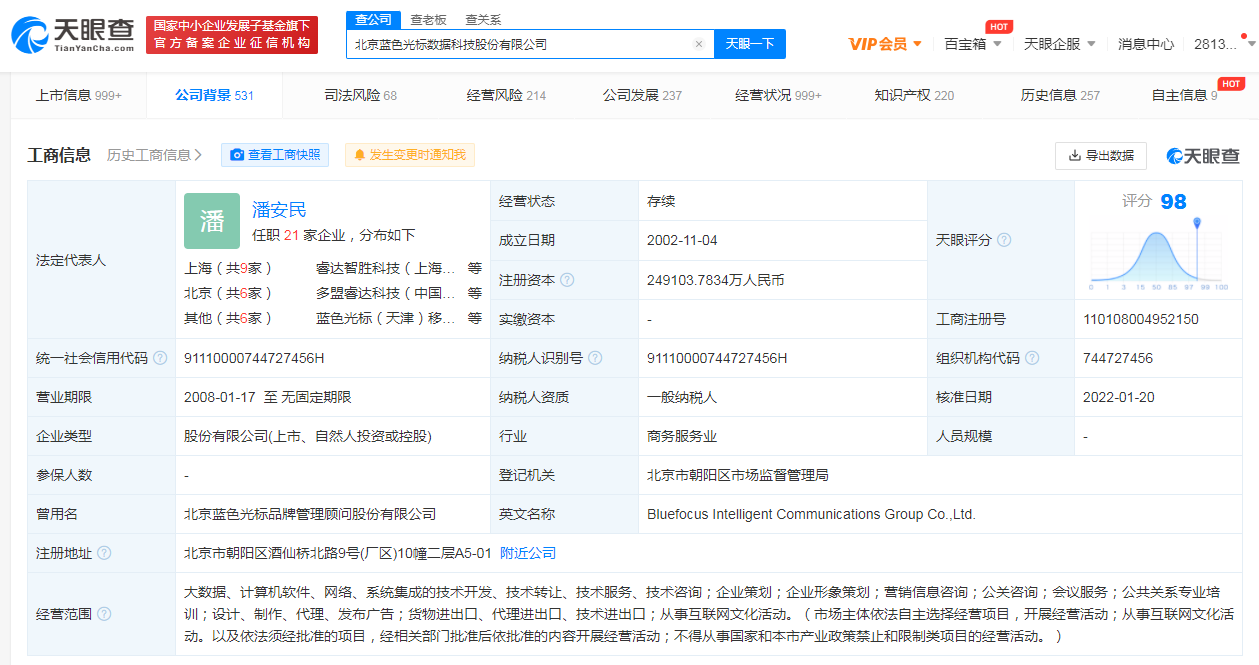The width and height of the screenshot is (1259, 665).
Task: Open the 历史信息 tab
Action: pos(1060,95)
